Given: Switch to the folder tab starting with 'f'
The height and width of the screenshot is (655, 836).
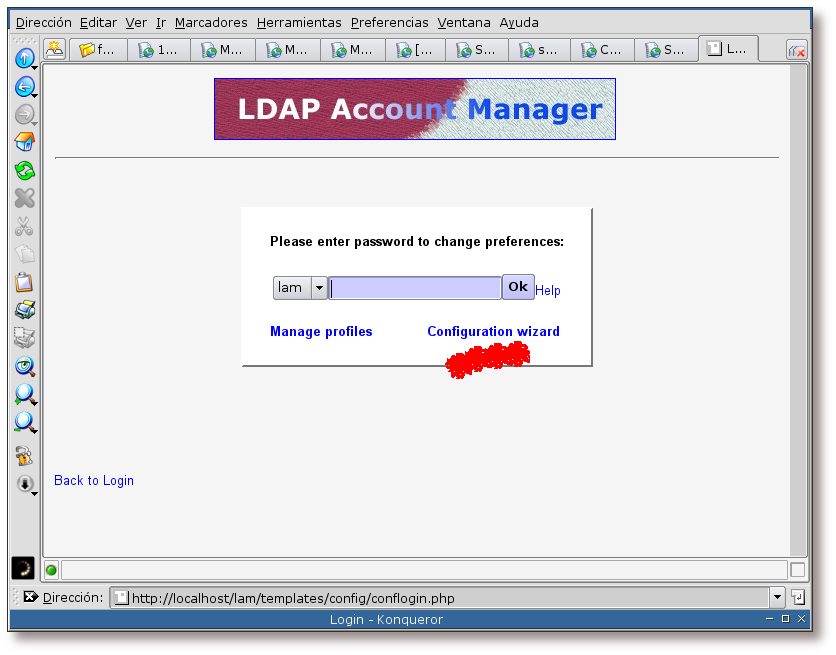Looking at the screenshot, I should [x=97, y=49].
